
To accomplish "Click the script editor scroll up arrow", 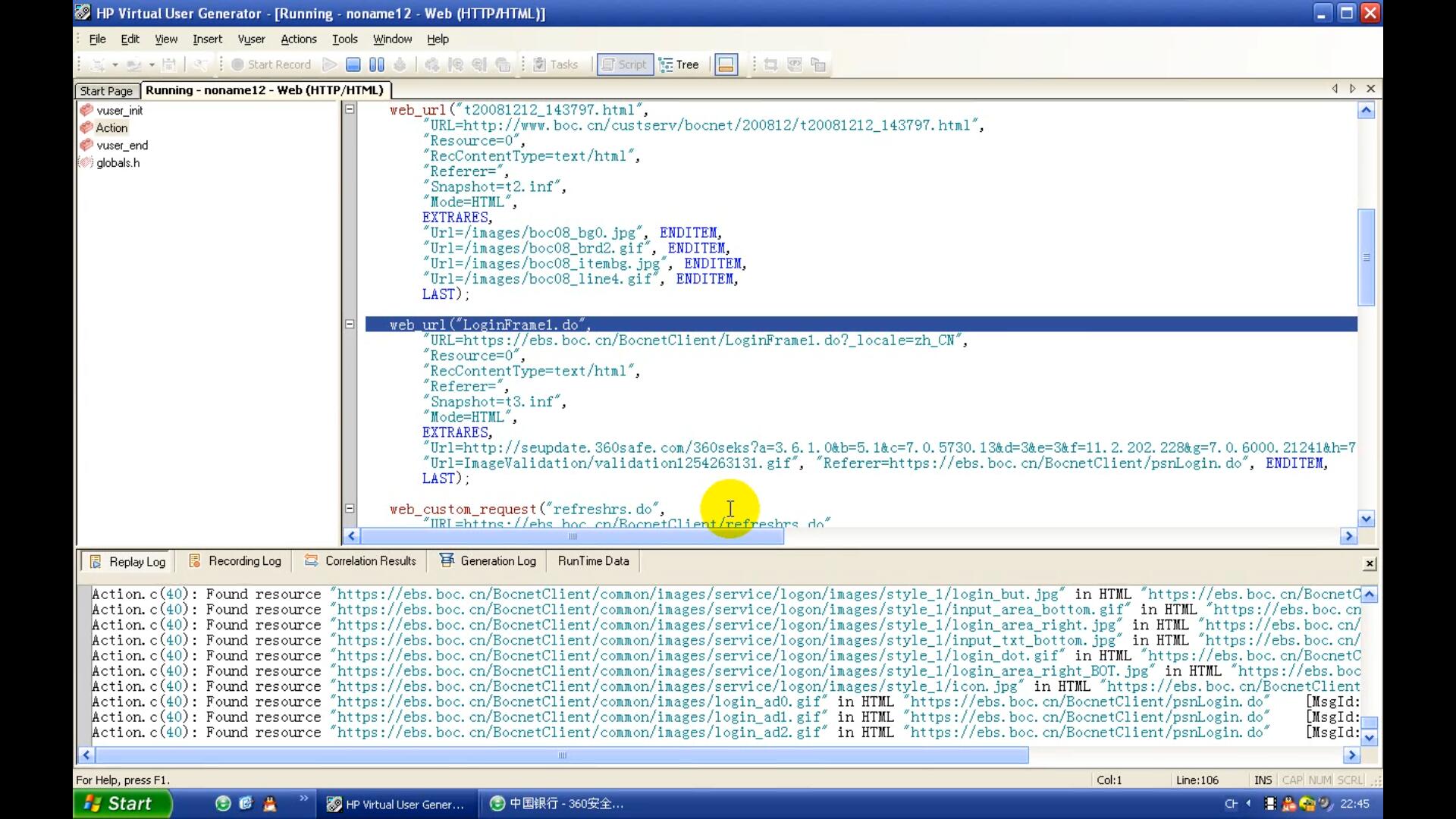I will pyautogui.click(x=1367, y=111).
